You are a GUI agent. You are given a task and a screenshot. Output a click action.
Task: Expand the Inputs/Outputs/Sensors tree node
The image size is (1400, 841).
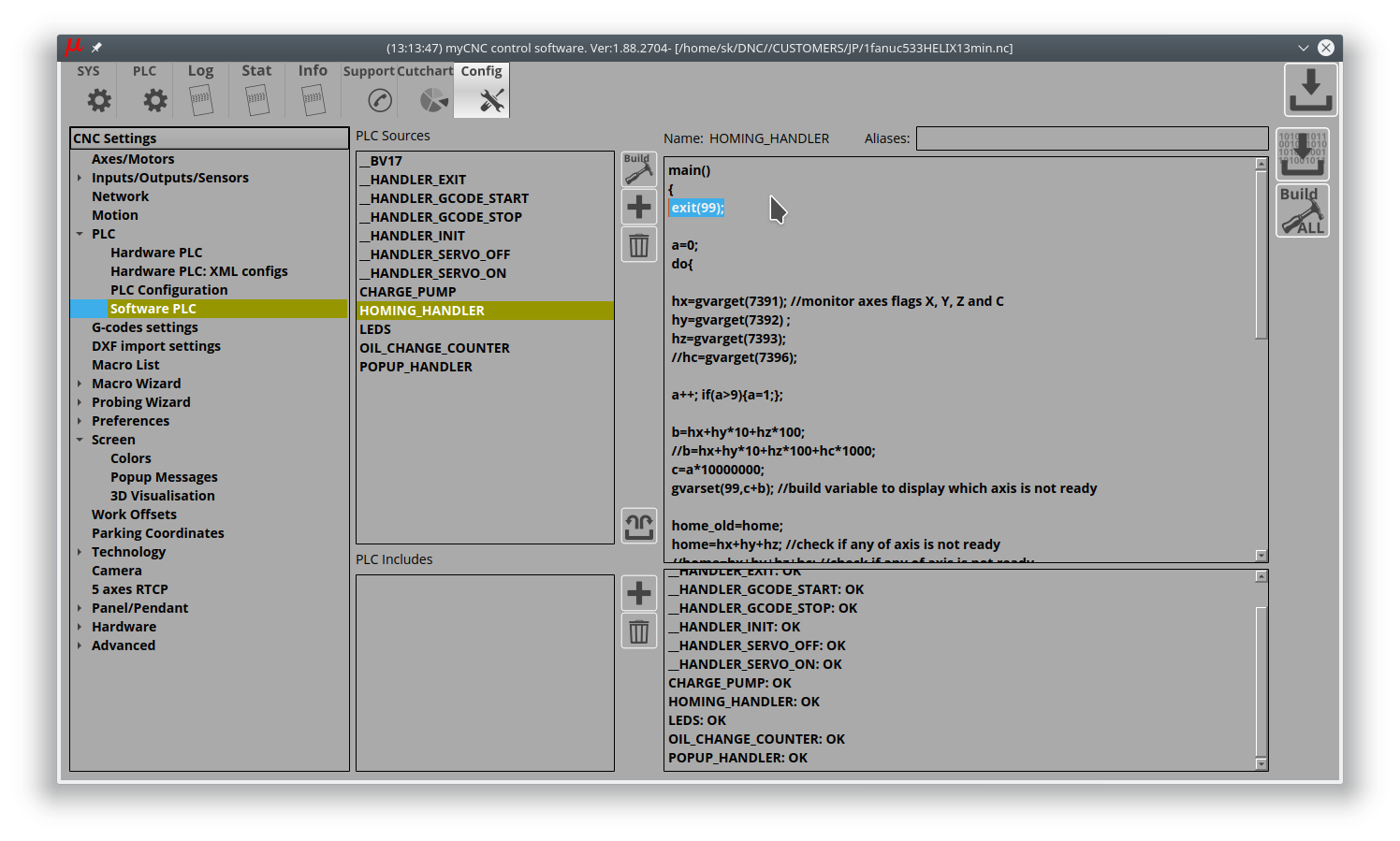click(x=80, y=178)
